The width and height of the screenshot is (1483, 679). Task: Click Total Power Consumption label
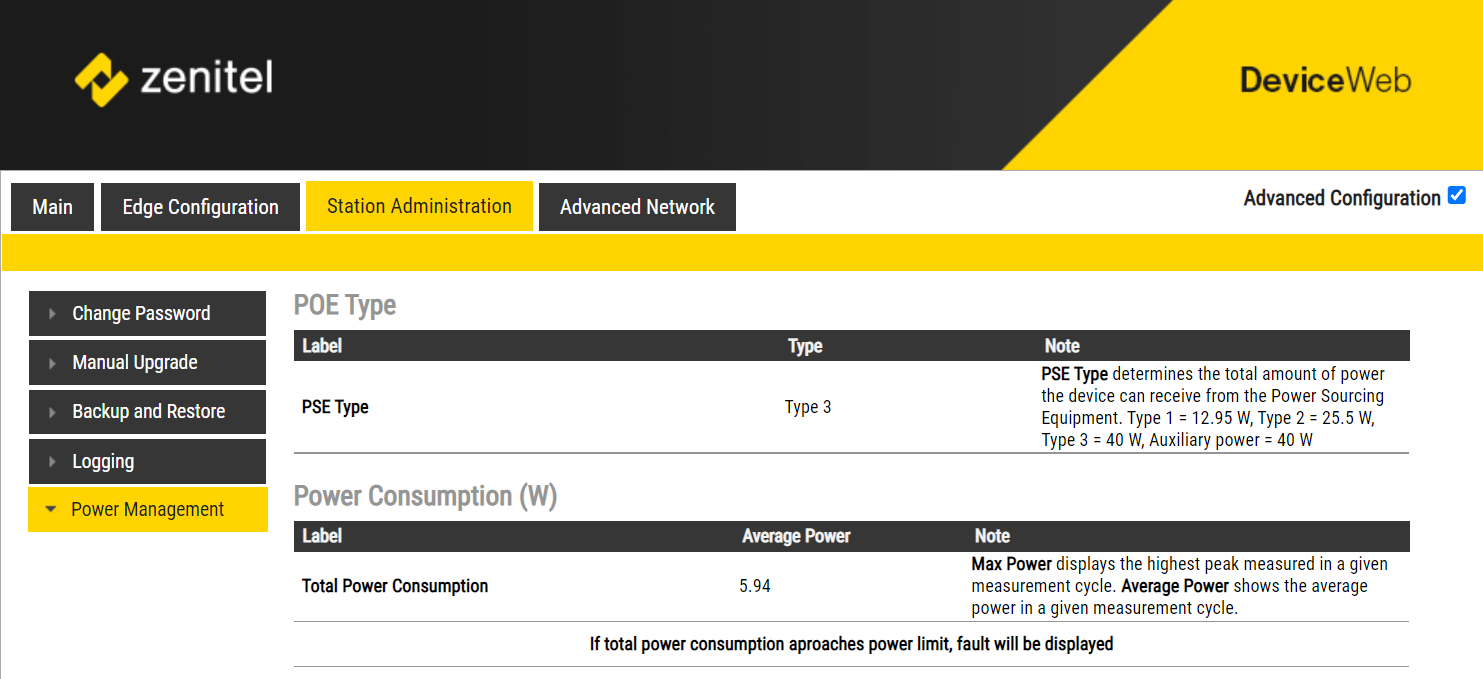click(x=395, y=586)
